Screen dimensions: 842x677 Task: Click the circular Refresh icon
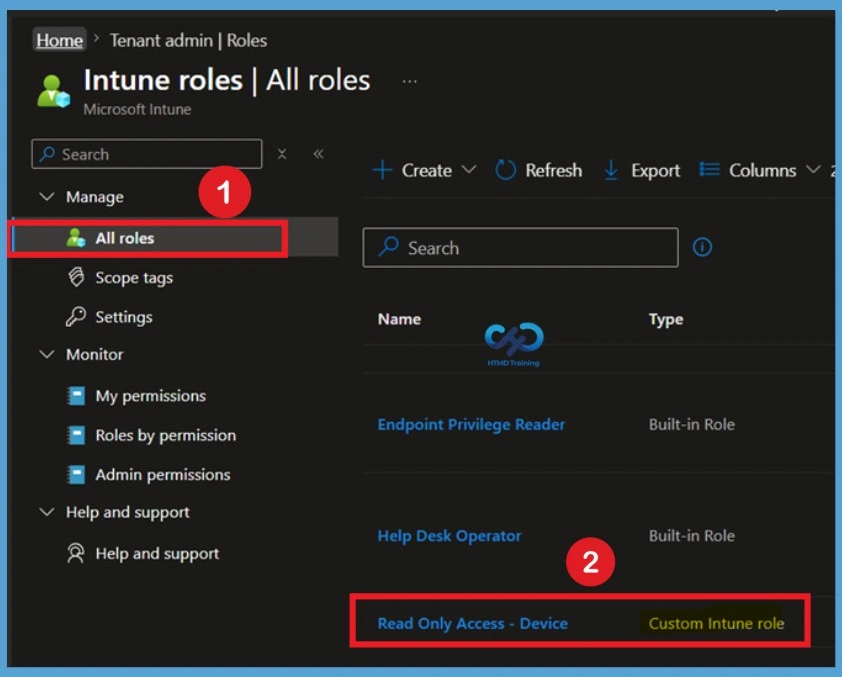pyautogui.click(x=505, y=170)
